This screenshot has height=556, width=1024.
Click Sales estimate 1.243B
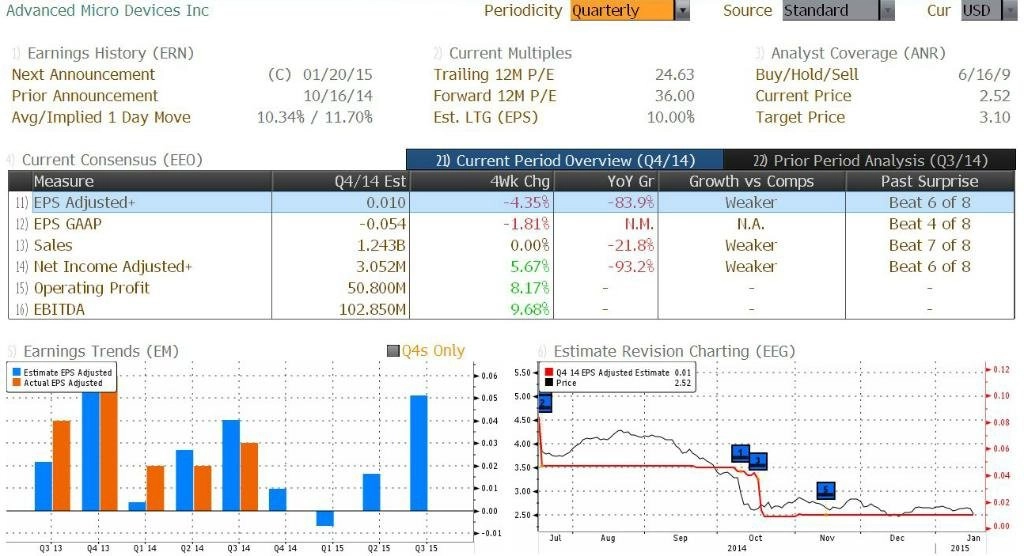(381, 246)
